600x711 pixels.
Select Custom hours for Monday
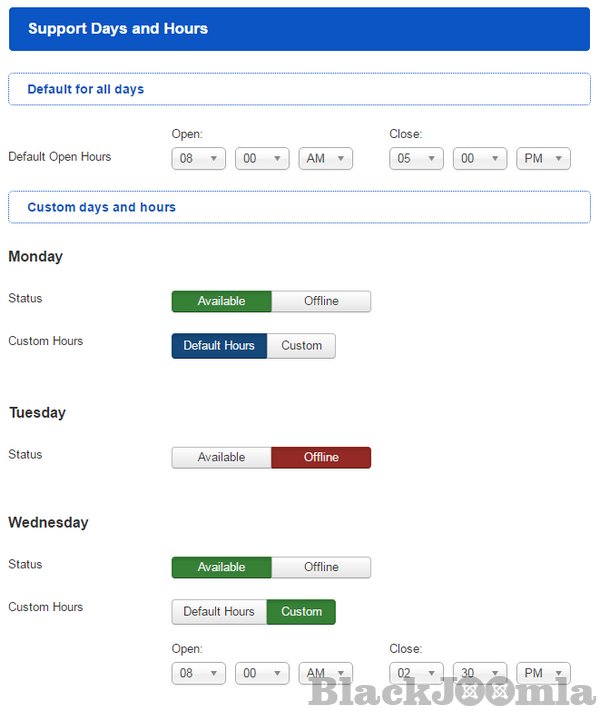click(x=301, y=346)
